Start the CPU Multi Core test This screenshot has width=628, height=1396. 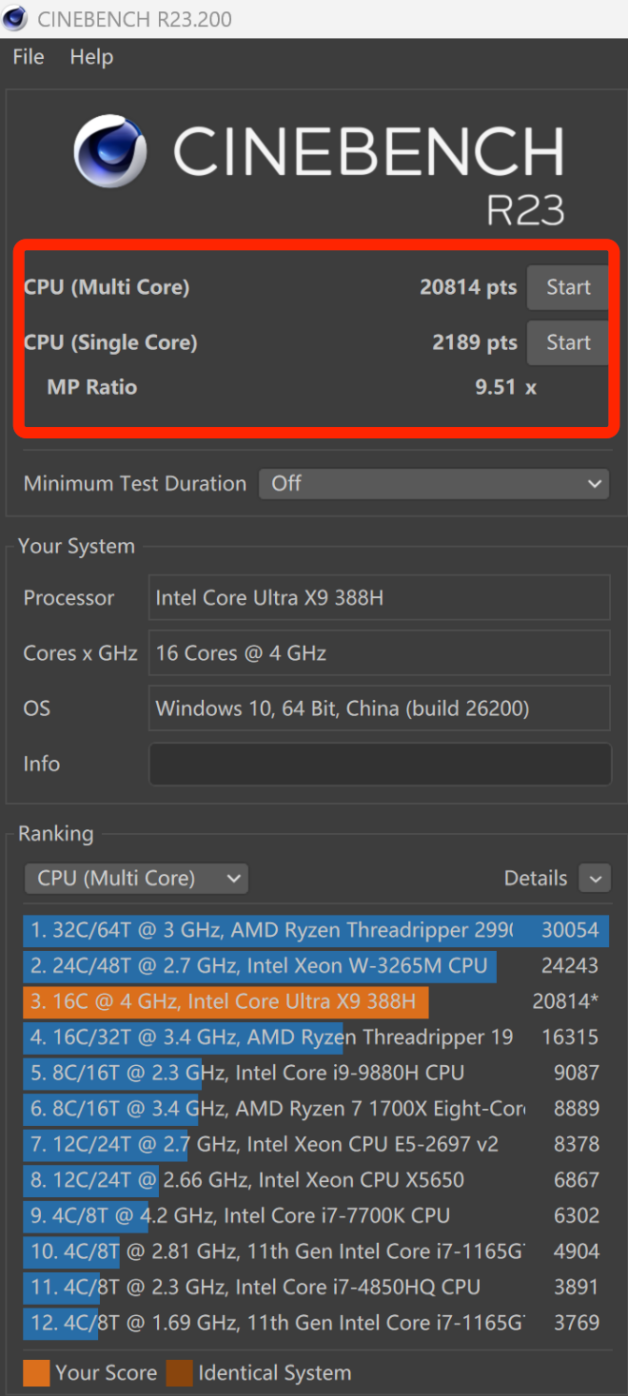(x=567, y=288)
